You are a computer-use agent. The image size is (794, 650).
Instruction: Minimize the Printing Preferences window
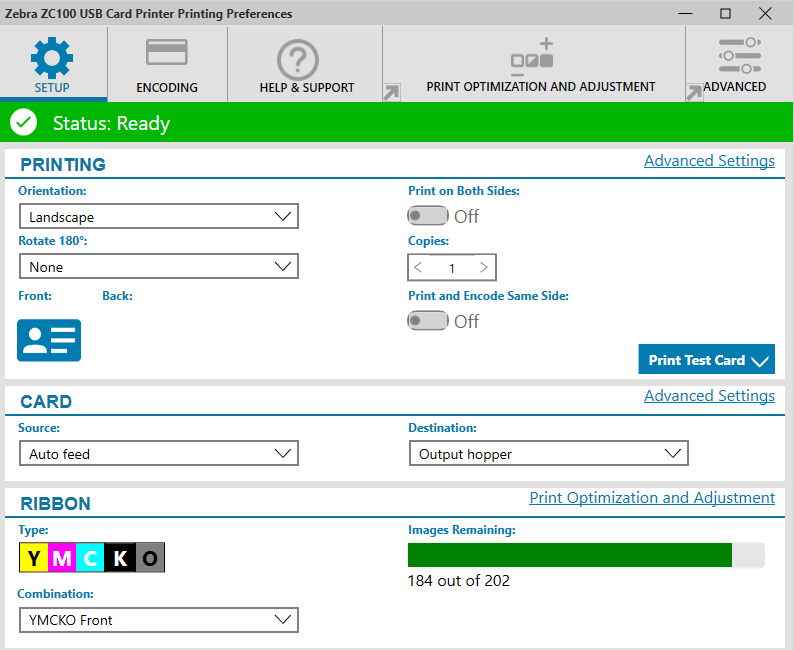click(x=685, y=13)
